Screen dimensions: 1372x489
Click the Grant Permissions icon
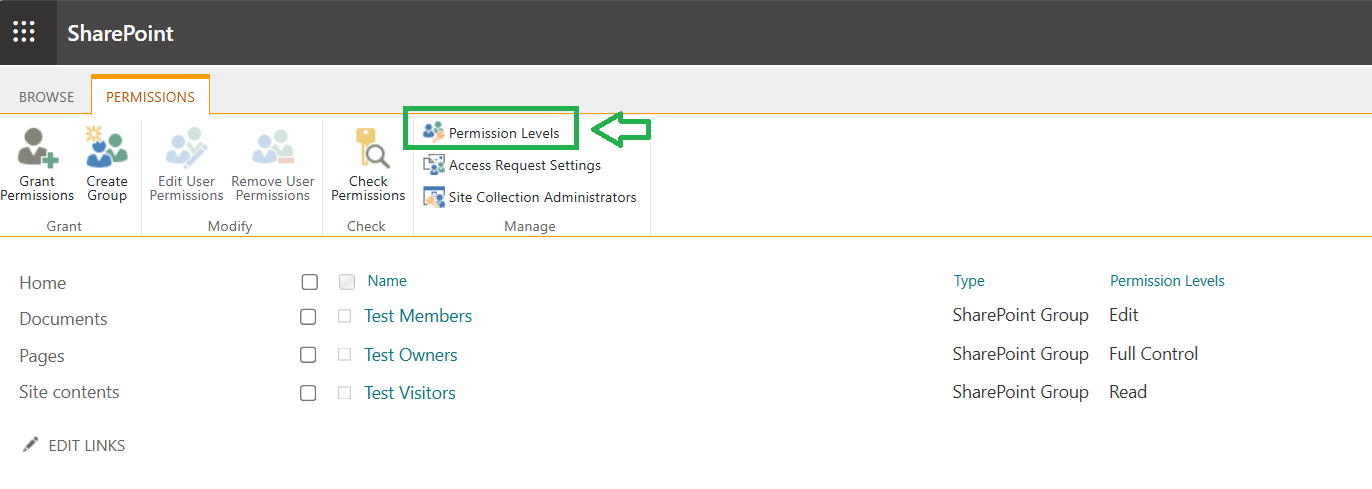pos(38,148)
